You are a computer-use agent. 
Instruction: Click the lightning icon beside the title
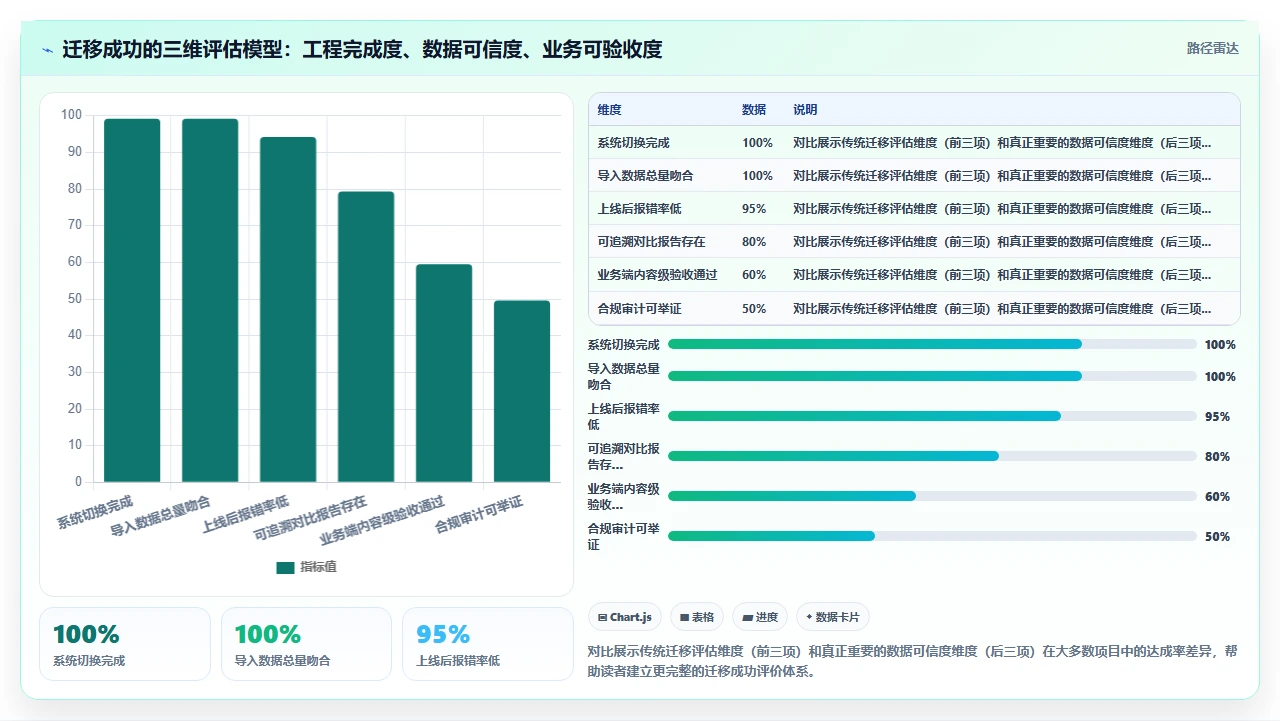pos(47,50)
